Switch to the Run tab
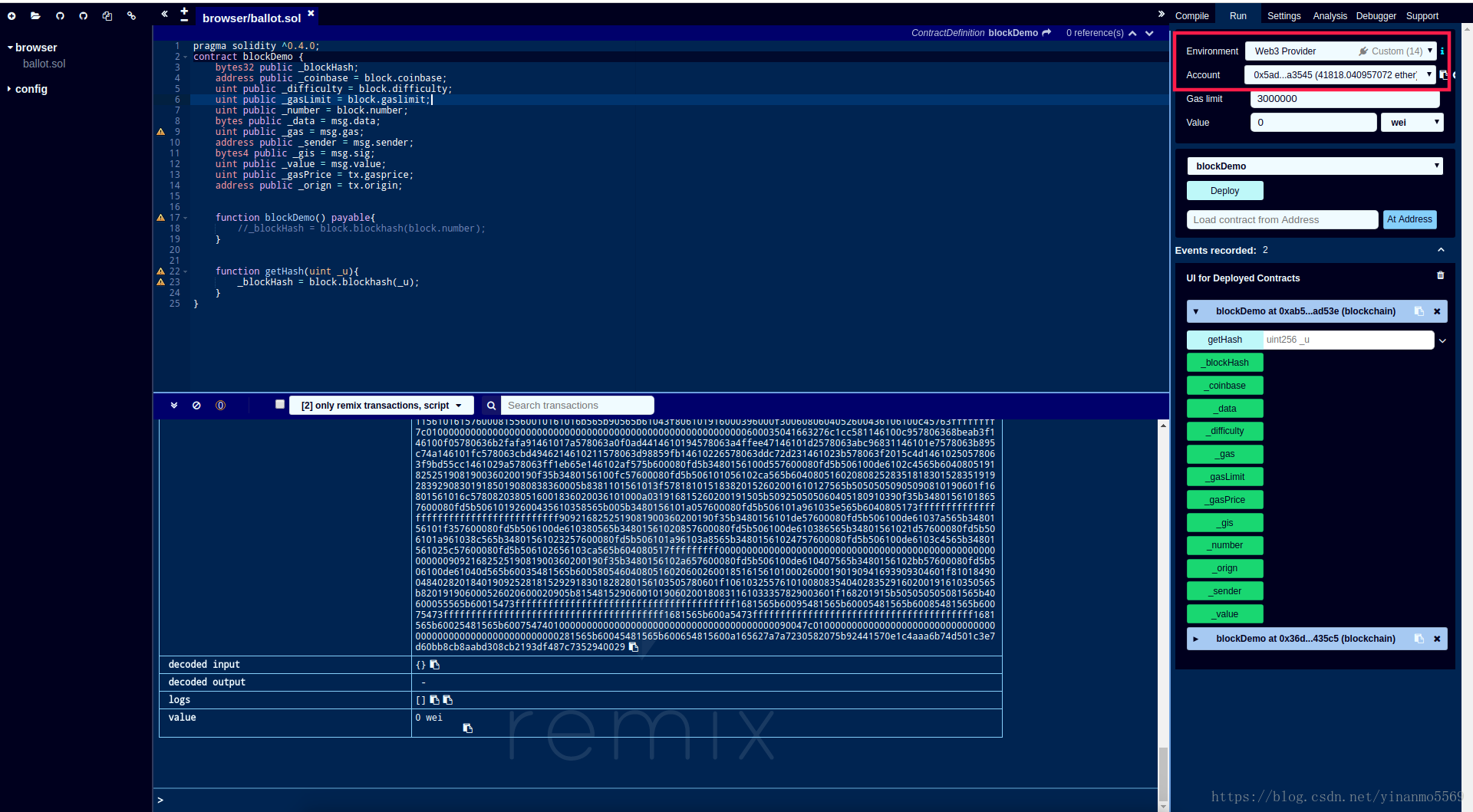 point(1237,16)
